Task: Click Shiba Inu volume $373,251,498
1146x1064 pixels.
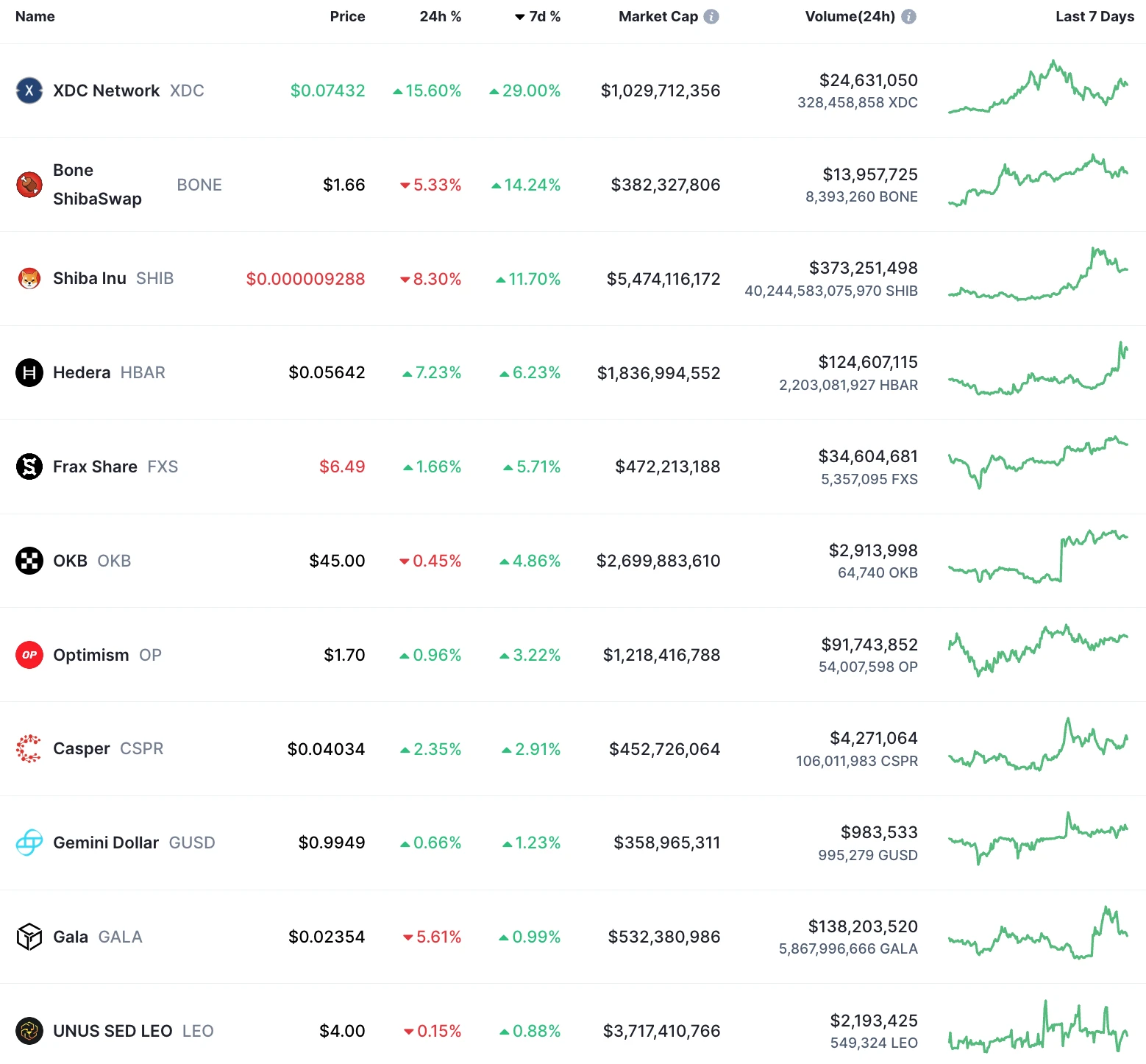Action: (x=864, y=268)
